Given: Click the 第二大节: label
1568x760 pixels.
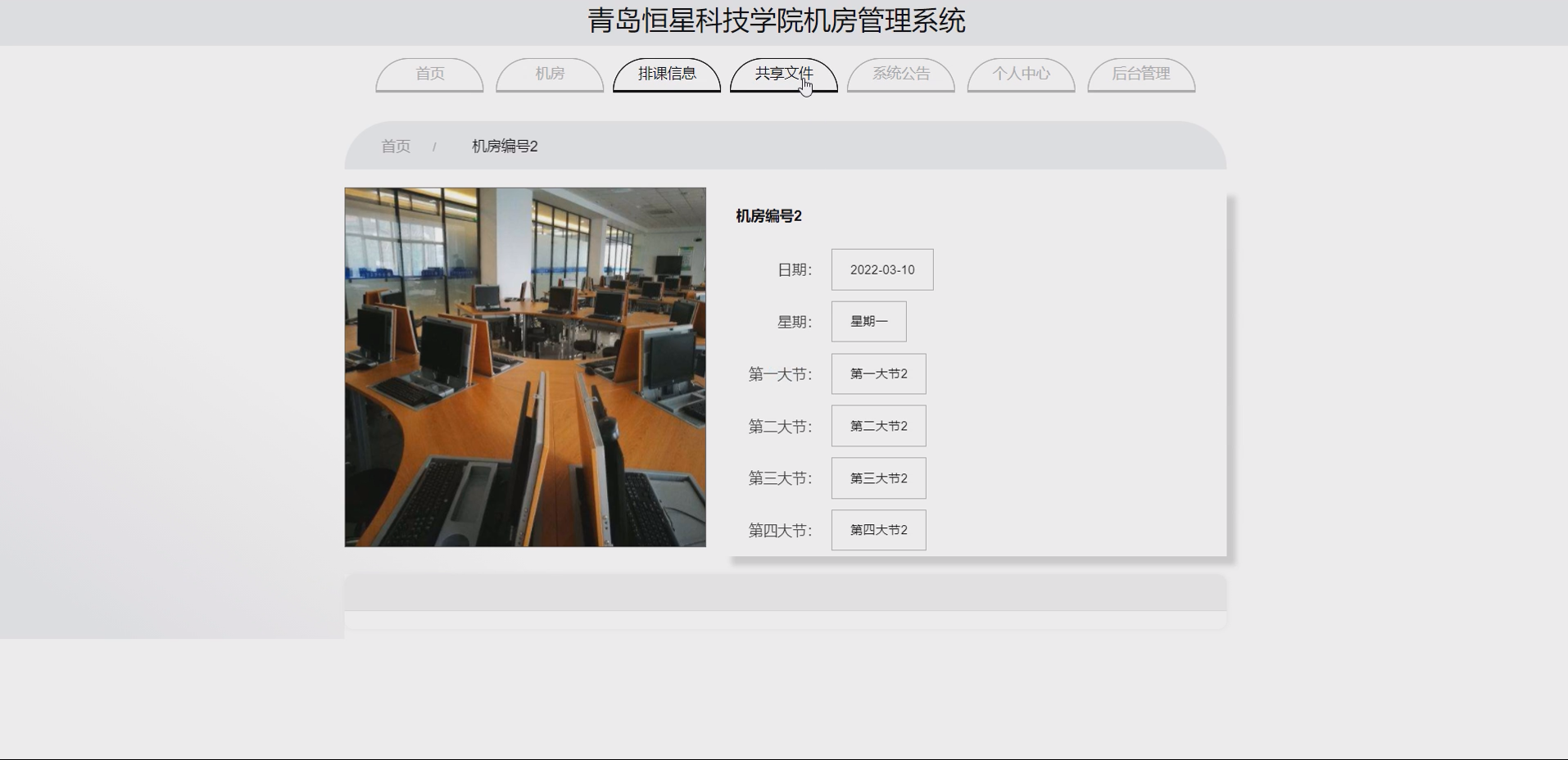Looking at the screenshot, I should (780, 427).
